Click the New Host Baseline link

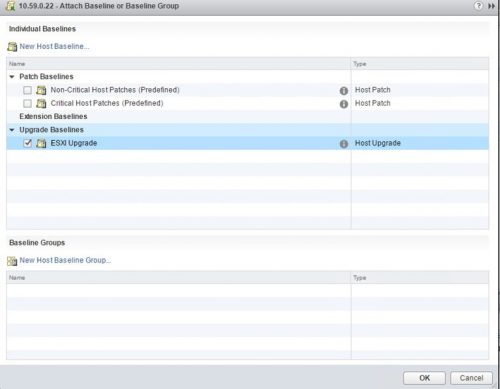54,46
